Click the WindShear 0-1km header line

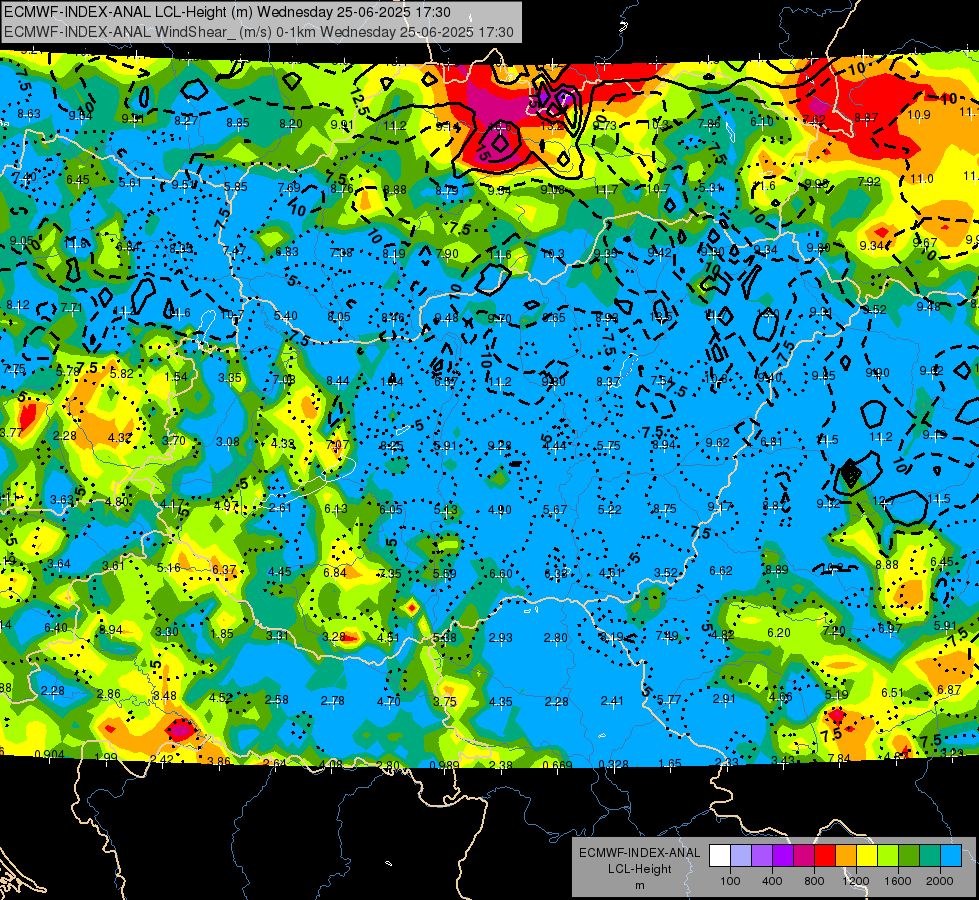pos(258,32)
